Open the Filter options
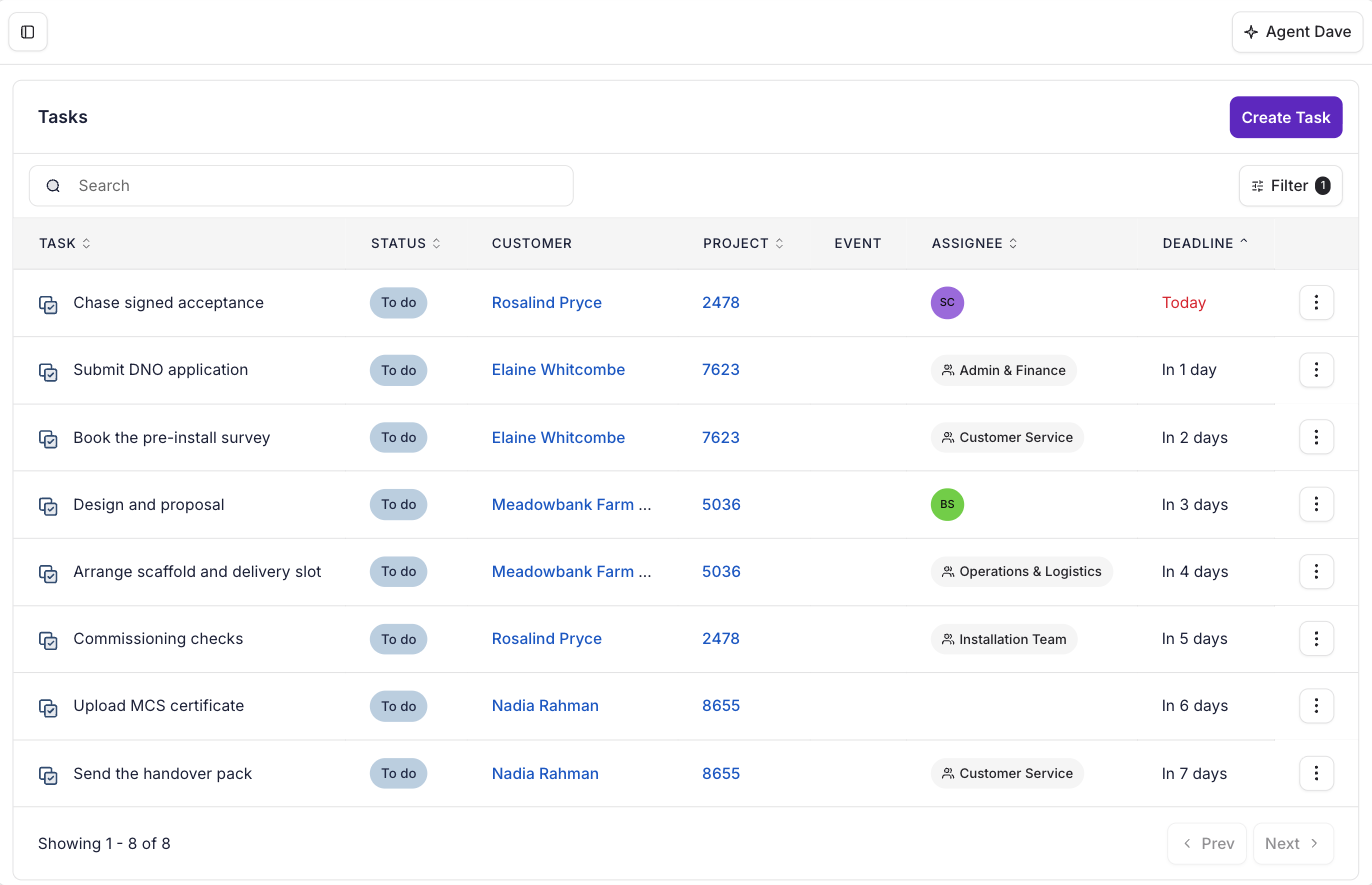 (1290, 186)
